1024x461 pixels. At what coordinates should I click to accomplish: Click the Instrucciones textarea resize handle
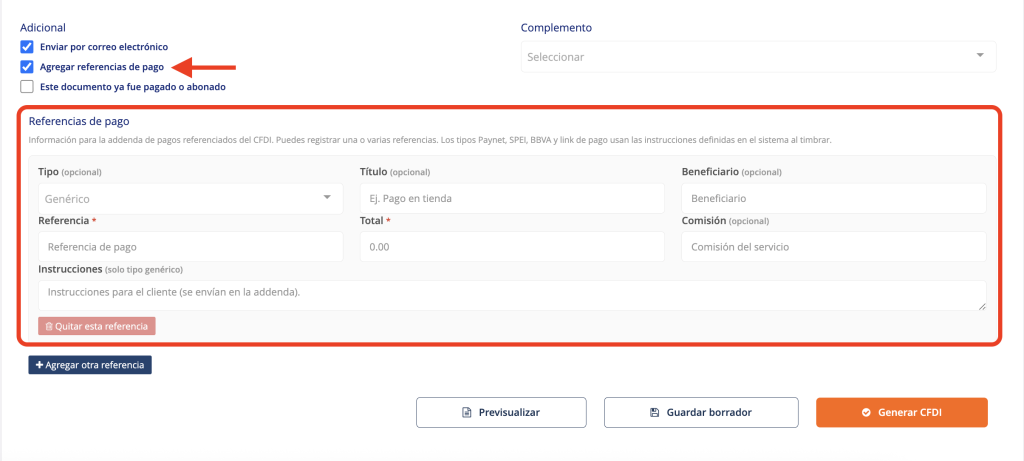[982, 306]
